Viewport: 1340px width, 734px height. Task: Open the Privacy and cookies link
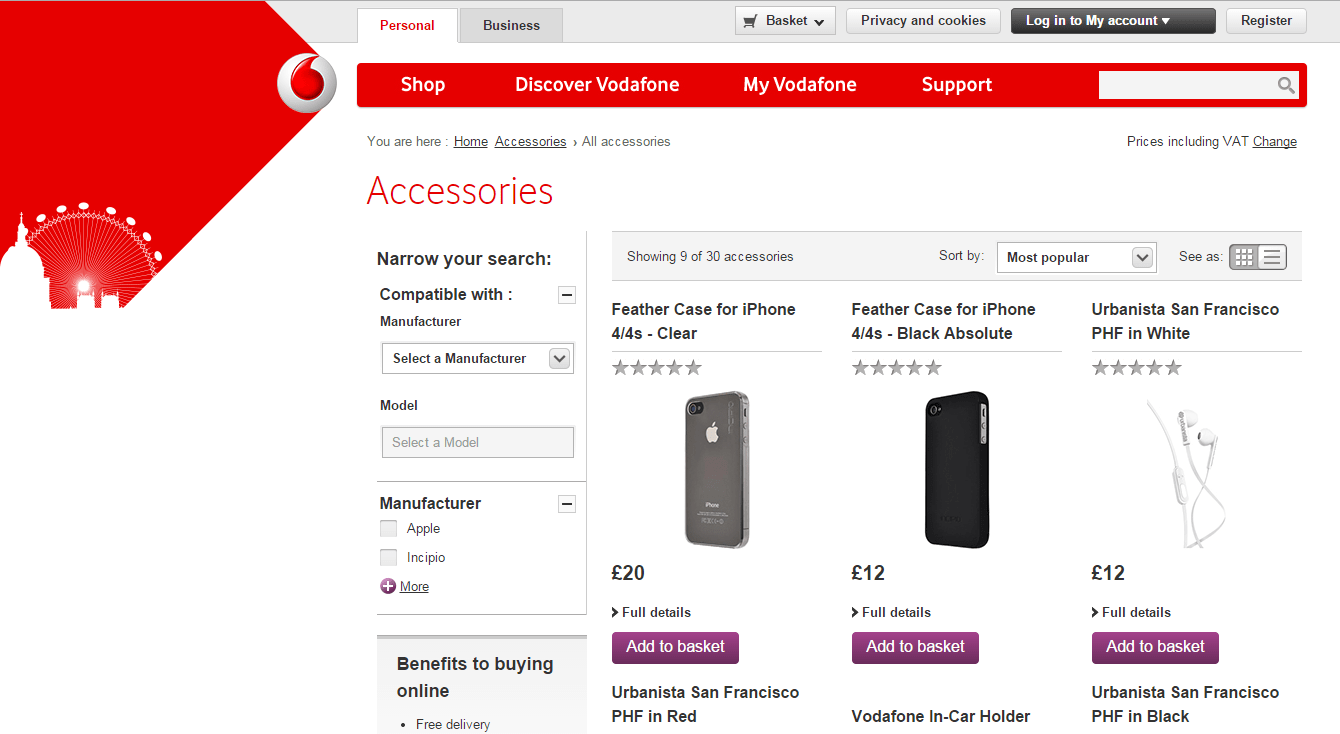923,21
